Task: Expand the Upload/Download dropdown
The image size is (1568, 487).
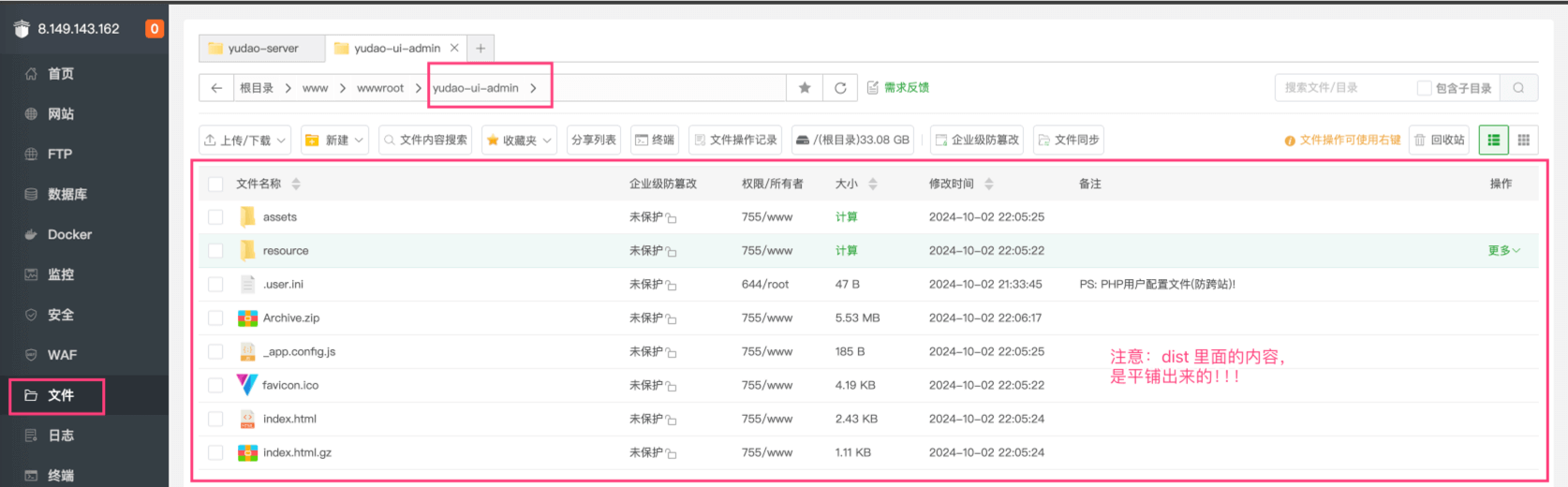Action: (x=244, y=140)
